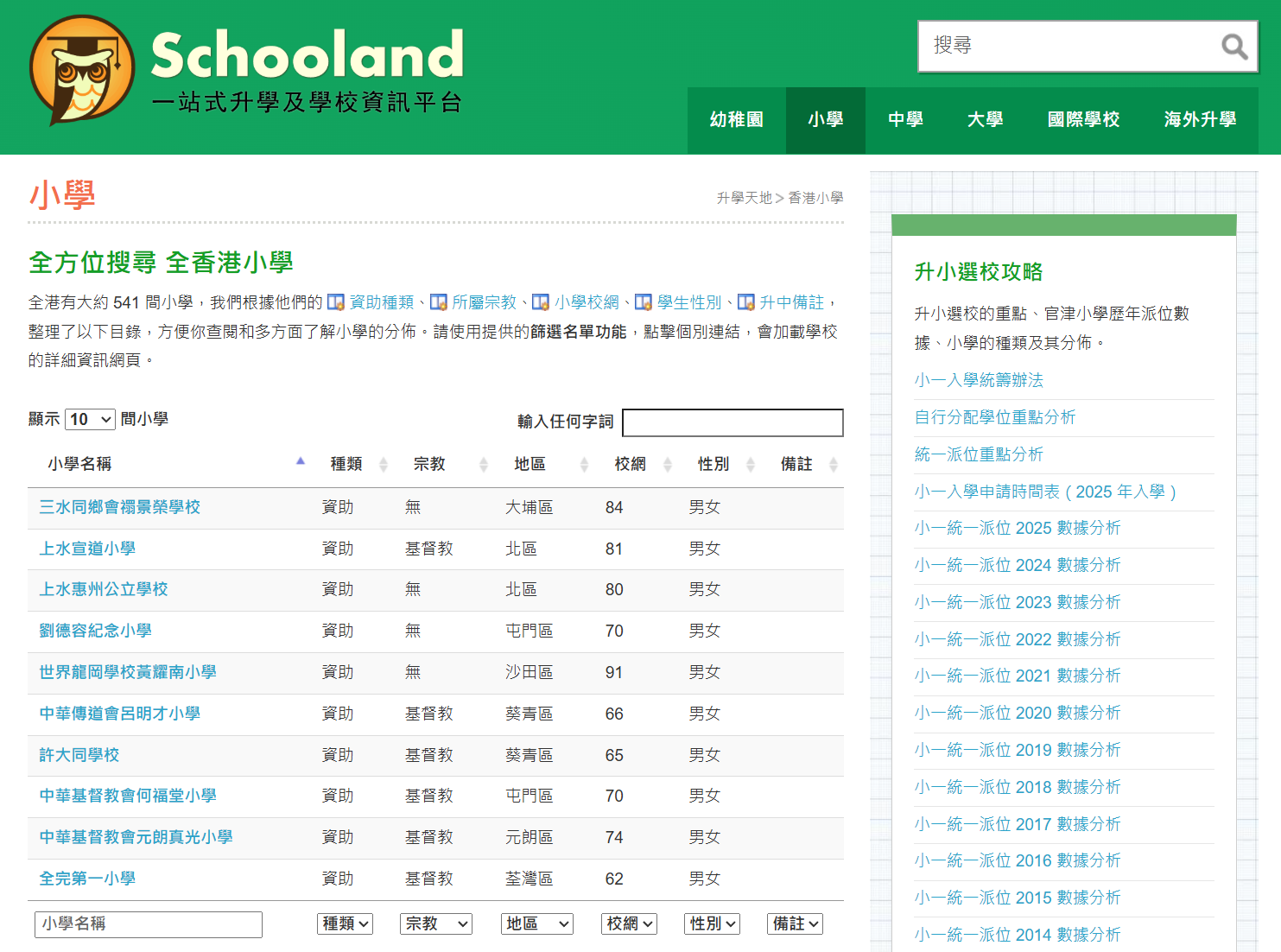Open the 幼稚園 navigation tab
Image resolution: width=1281 pixels, height=952 pixels.
click(737, 120)
